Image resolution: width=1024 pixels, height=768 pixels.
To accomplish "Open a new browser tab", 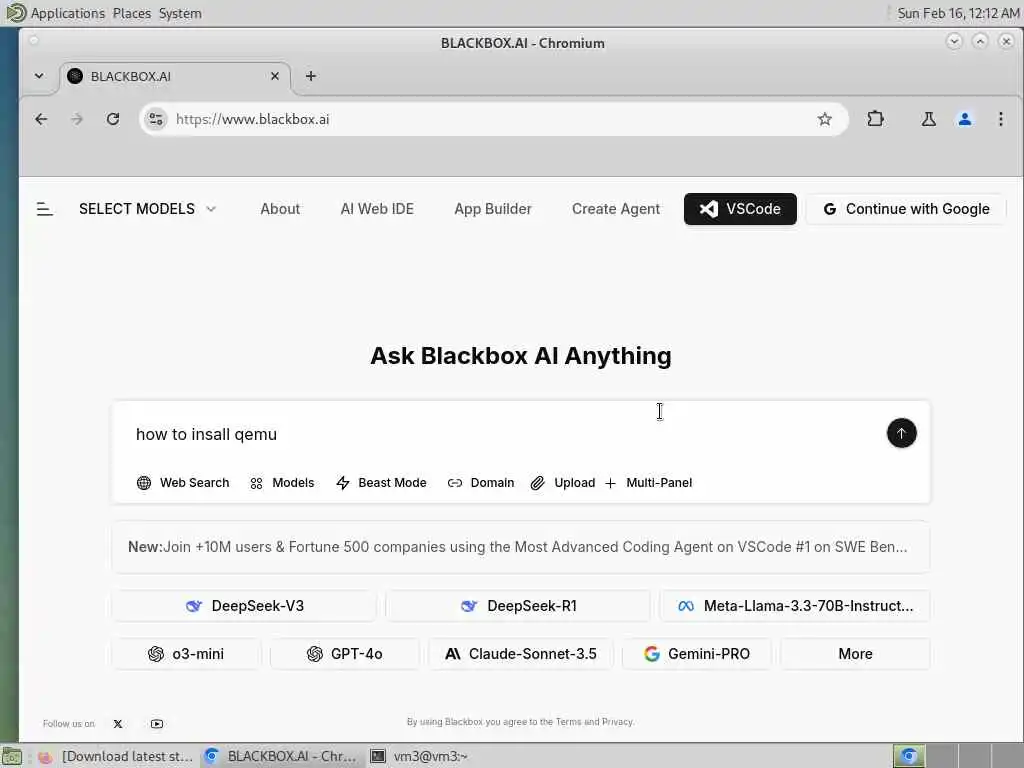I will pos(311,76).
